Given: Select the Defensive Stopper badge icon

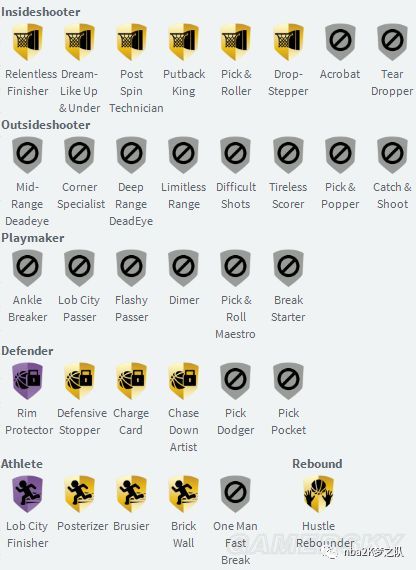Looking at the screenshot, I should [80, 381].
